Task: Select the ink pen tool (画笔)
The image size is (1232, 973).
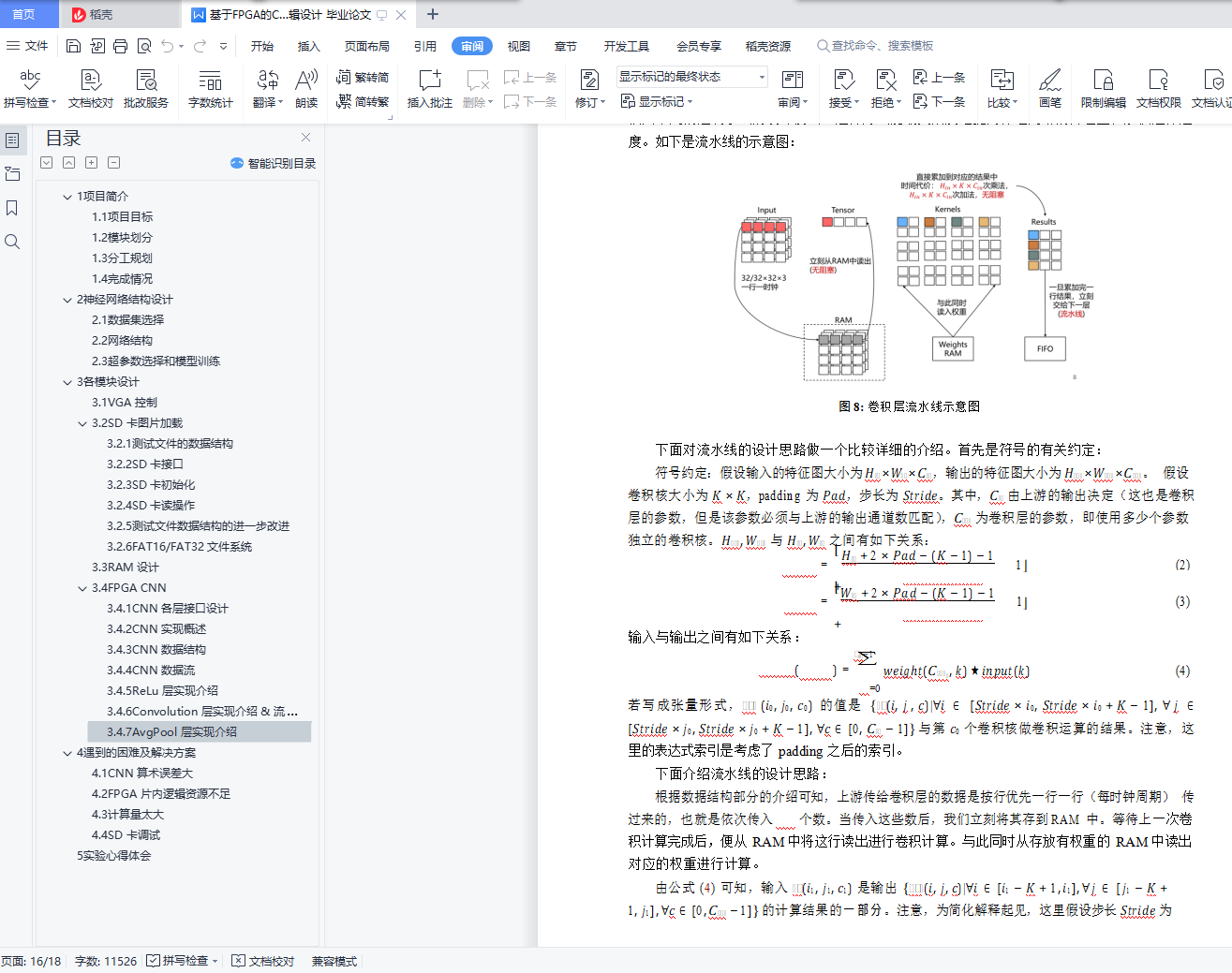Action: (x=1050, y=89)
